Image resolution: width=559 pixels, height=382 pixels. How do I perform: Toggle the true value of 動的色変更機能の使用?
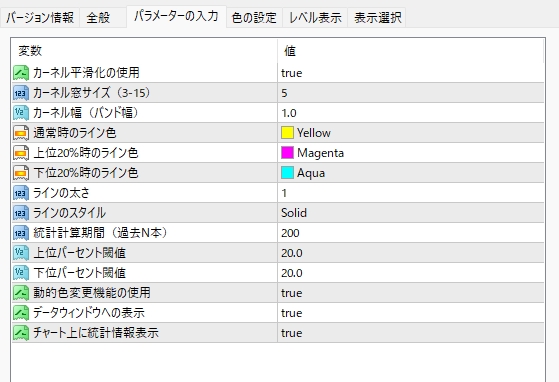411,293
